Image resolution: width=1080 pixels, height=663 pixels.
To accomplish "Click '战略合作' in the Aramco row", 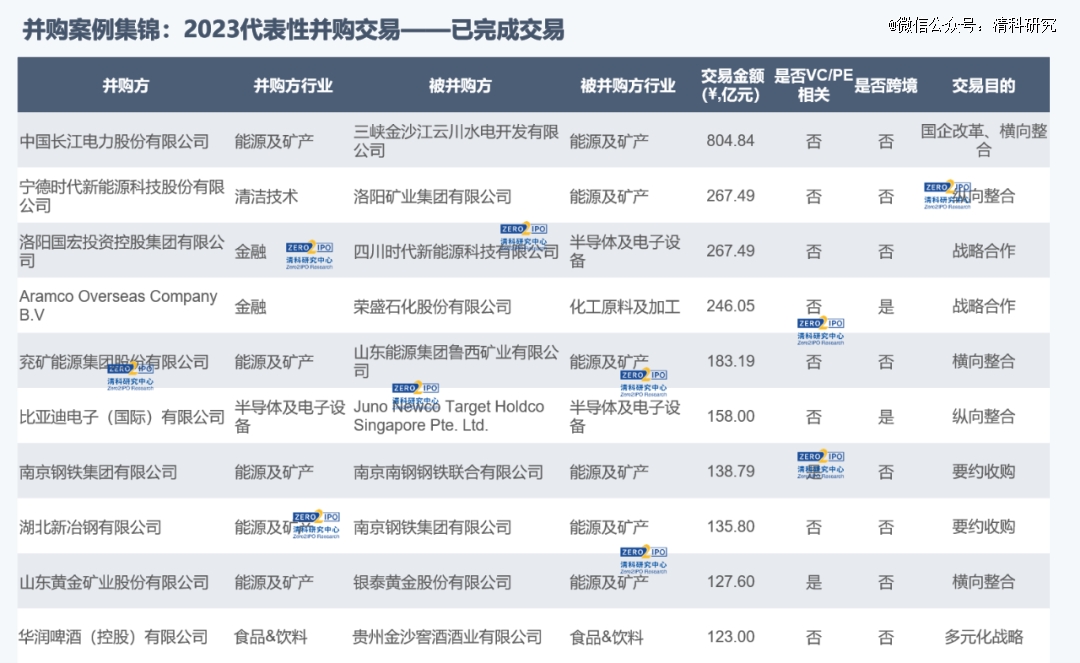I will coord(984,306).
